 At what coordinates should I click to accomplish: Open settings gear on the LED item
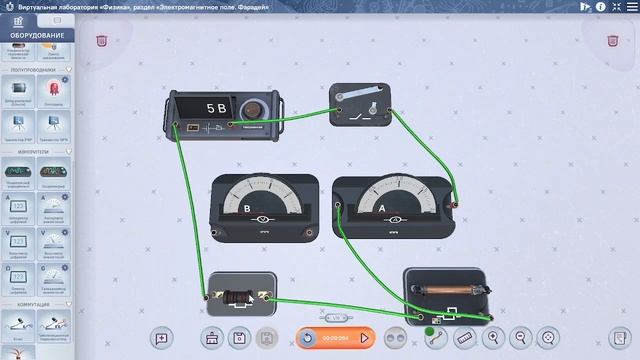[65, 80]
